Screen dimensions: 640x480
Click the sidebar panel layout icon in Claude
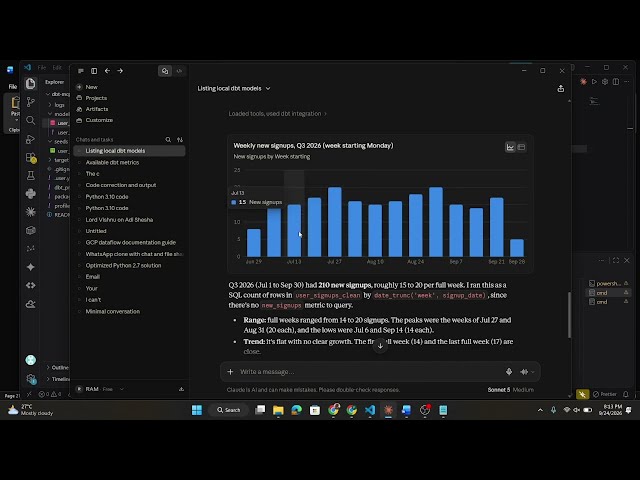click(x=94, y=71)
